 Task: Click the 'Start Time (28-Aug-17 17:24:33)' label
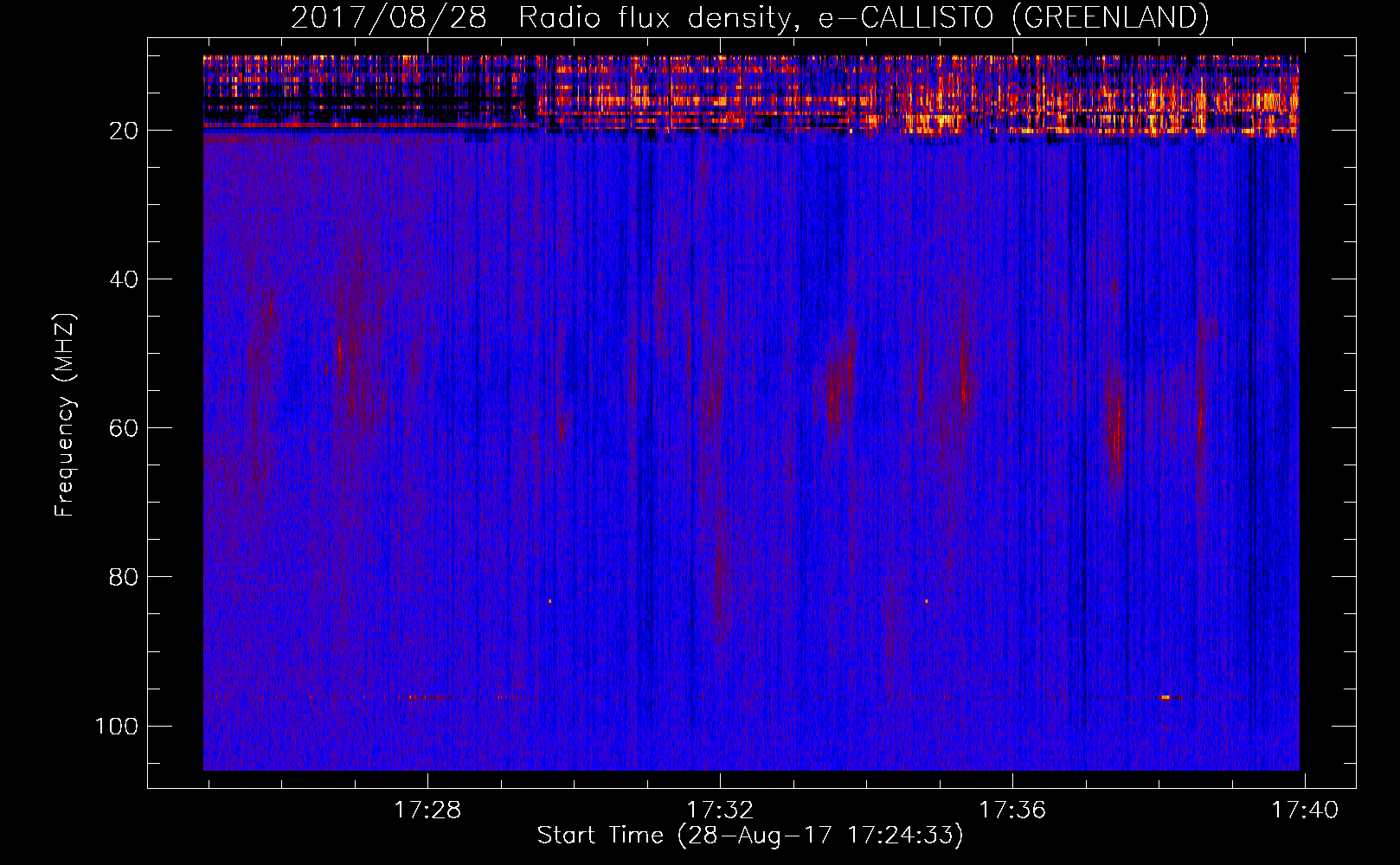(750, 836)
